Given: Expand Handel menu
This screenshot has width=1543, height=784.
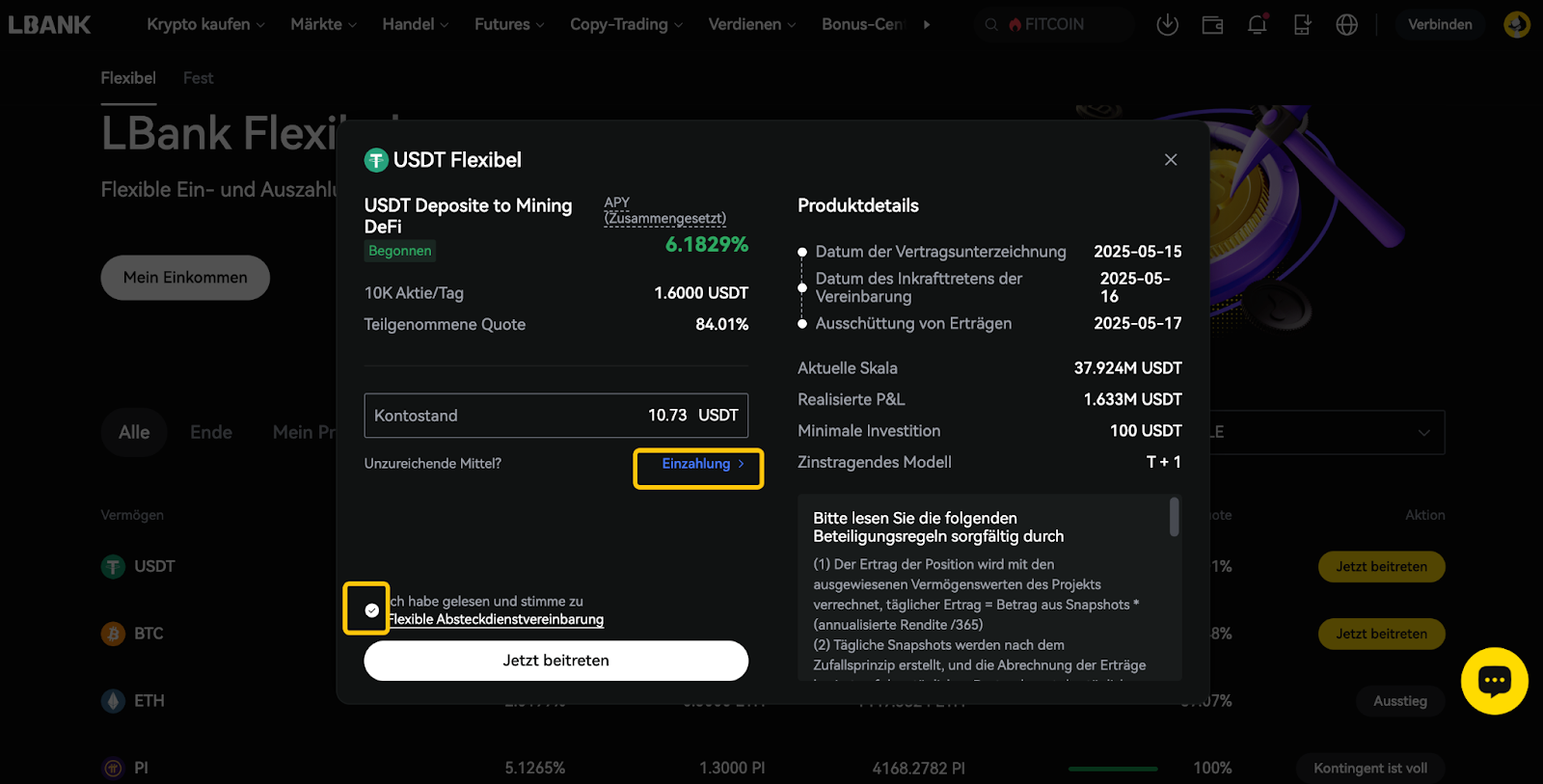Looking at the screenshot, I should (416, 24).
